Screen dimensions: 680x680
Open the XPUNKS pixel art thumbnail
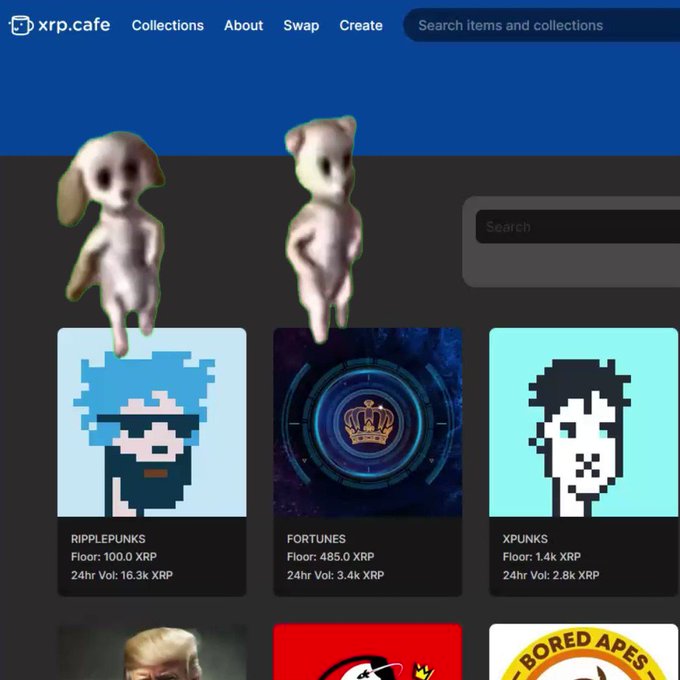pos(583,422)
